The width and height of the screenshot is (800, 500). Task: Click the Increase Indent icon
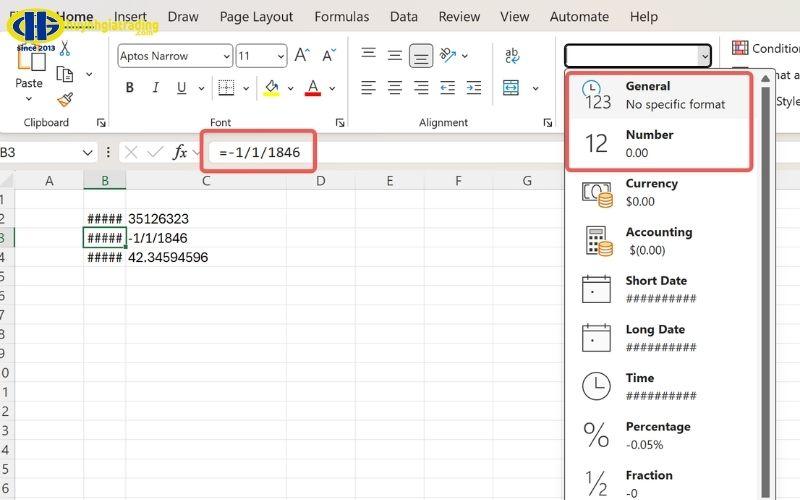(x=474, y=88)
